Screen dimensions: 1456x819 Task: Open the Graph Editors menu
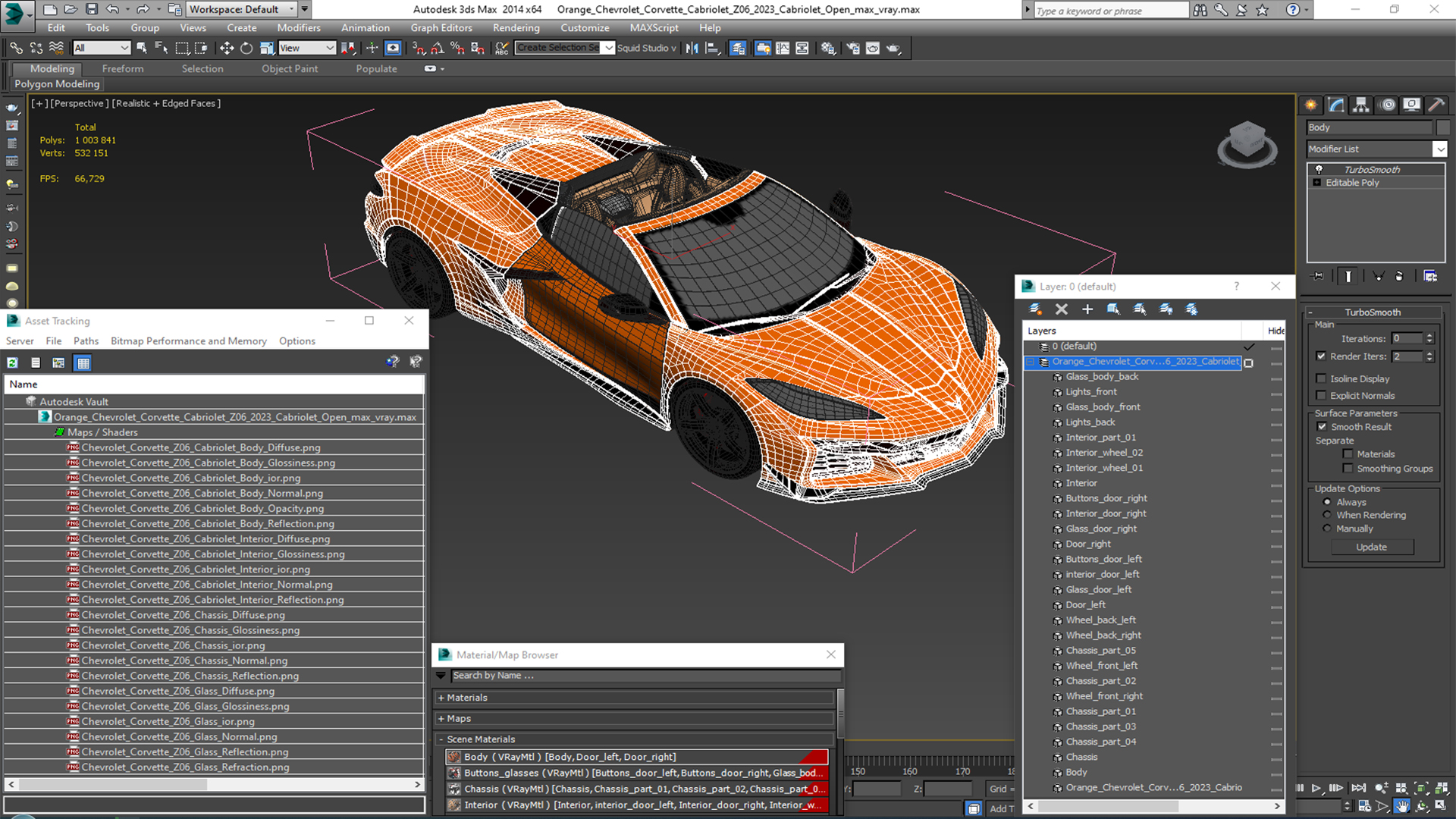click(x=441, y=28)
